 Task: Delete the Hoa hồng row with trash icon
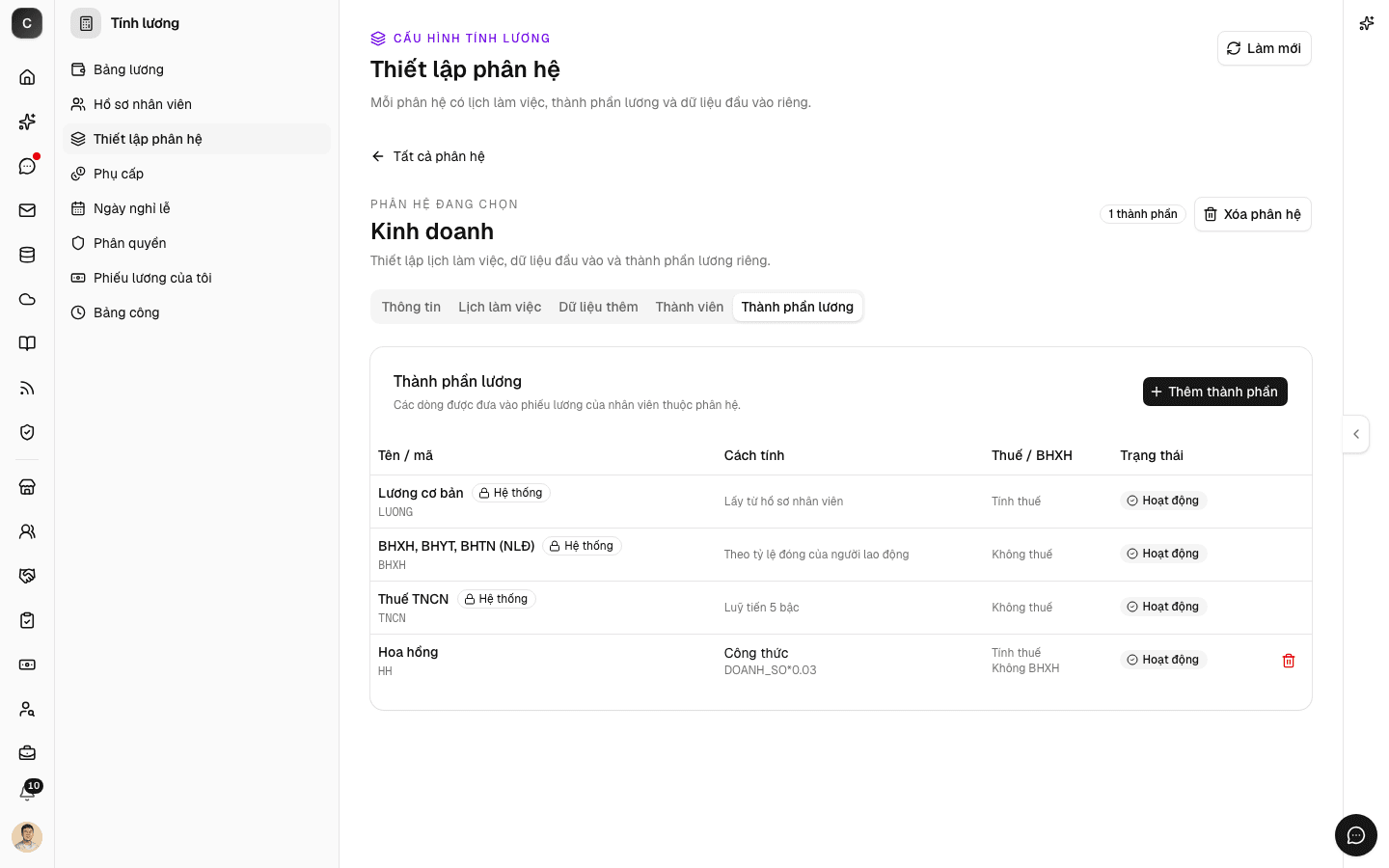coord(1289,661)
